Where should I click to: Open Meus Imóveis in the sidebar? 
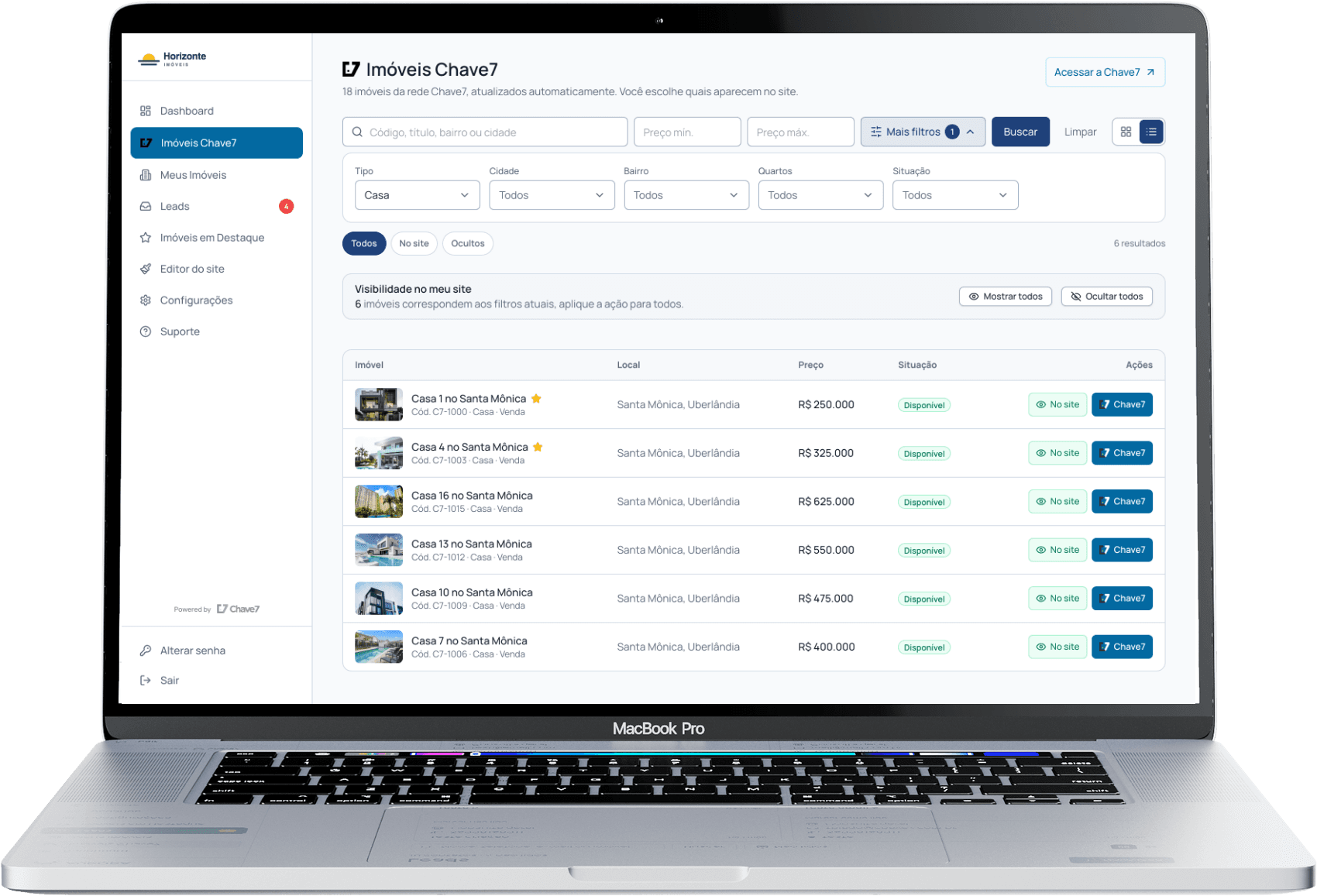point(216,175)
